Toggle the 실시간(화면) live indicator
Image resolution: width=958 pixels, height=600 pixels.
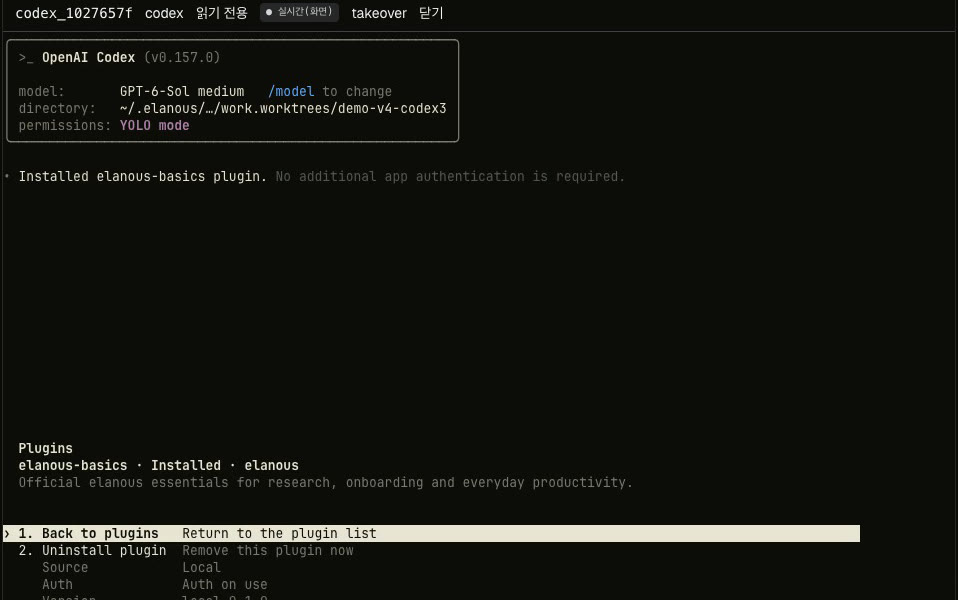coord(299,12)
